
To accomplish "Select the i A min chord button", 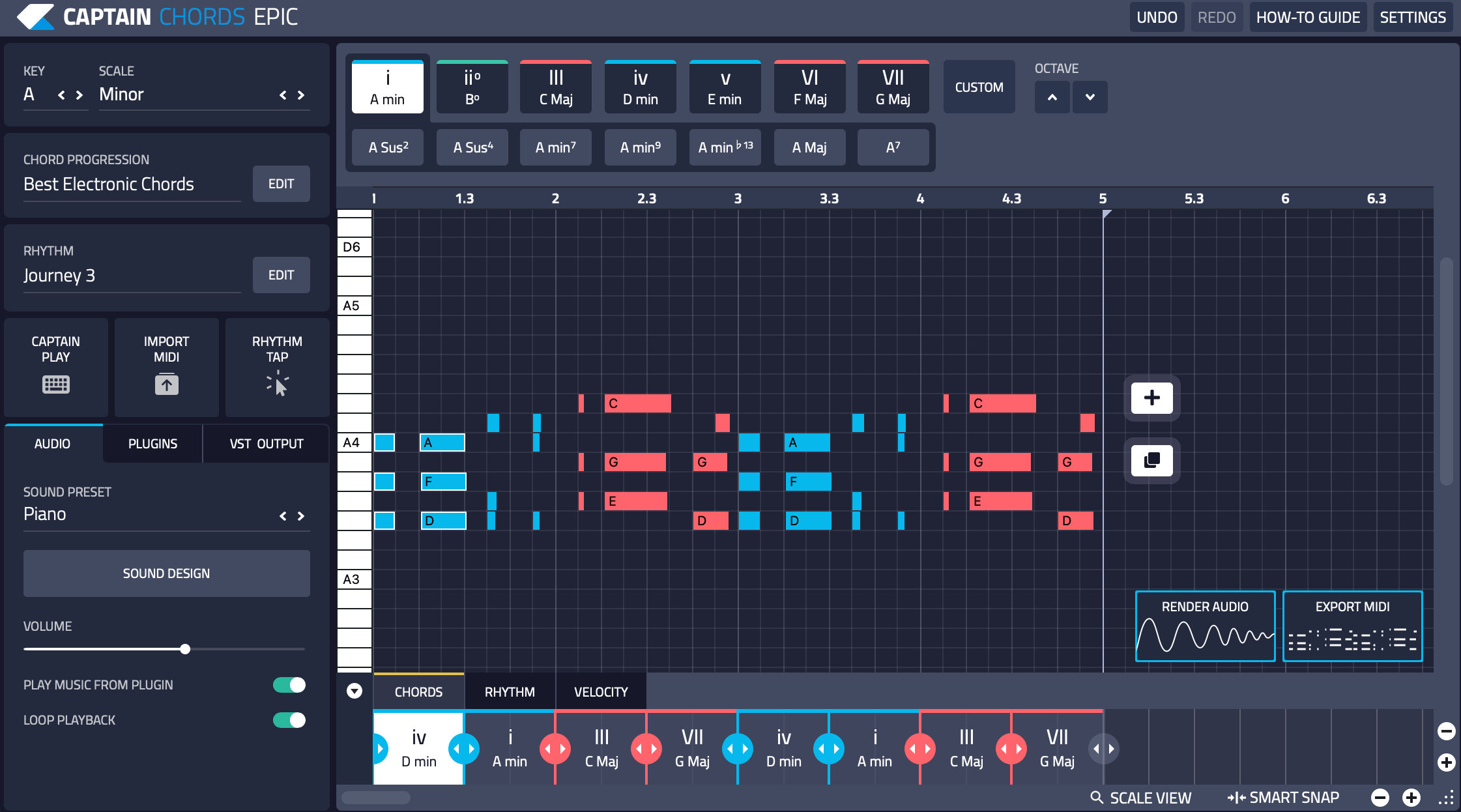I will [388, 87].
